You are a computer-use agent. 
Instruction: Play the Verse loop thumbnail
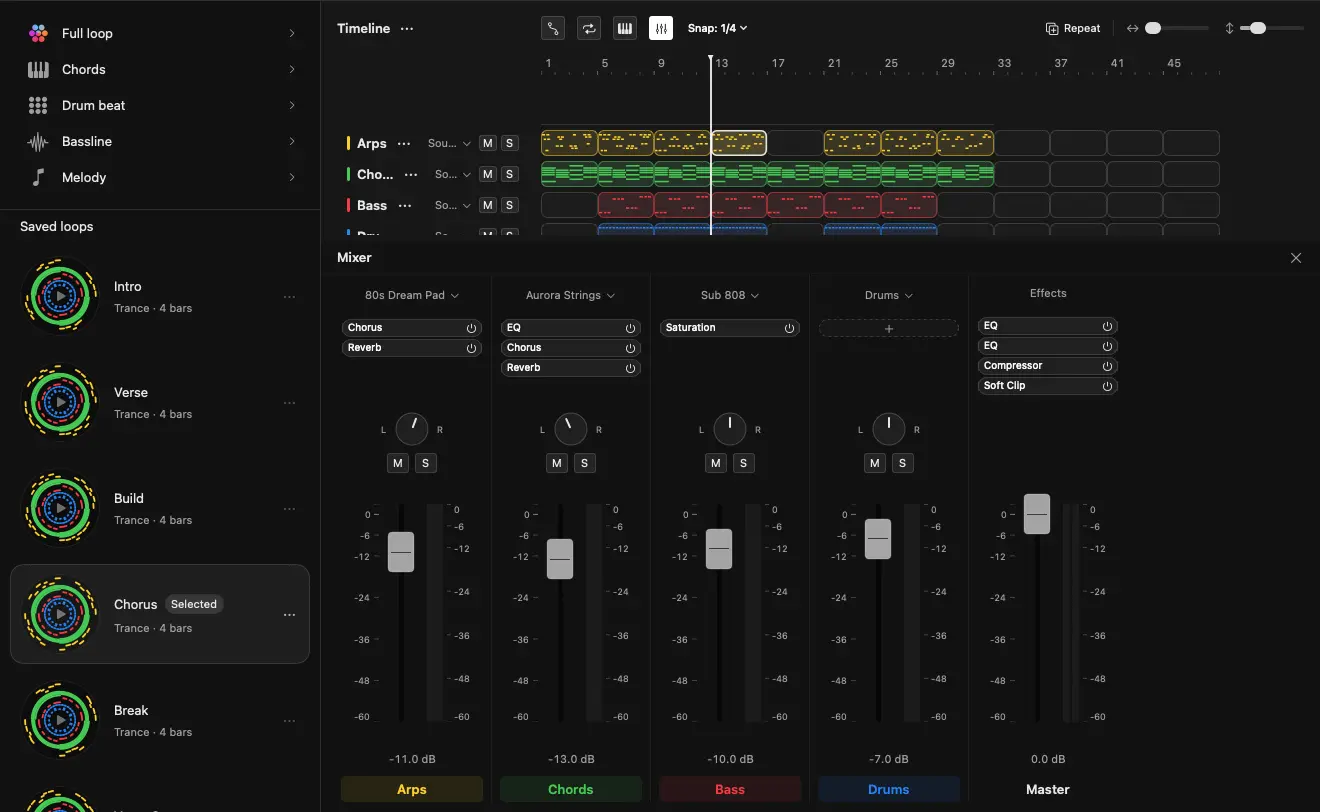pyautogui.click(x=60, y=402)
